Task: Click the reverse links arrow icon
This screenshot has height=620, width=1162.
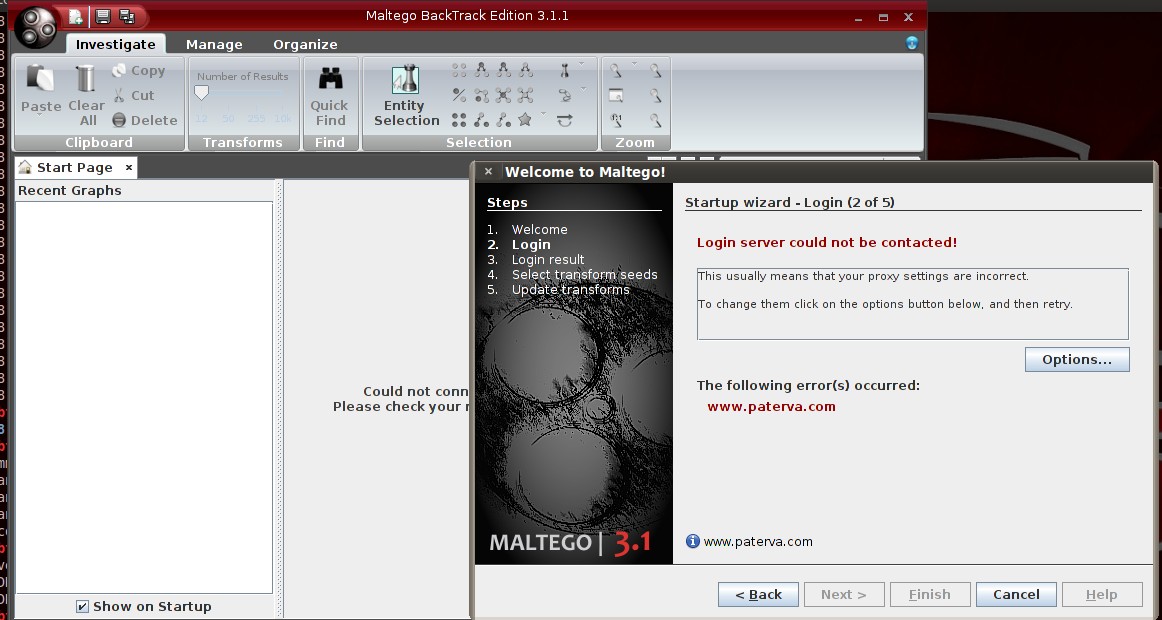Action: pyautogui.click(x=565, y=120)
